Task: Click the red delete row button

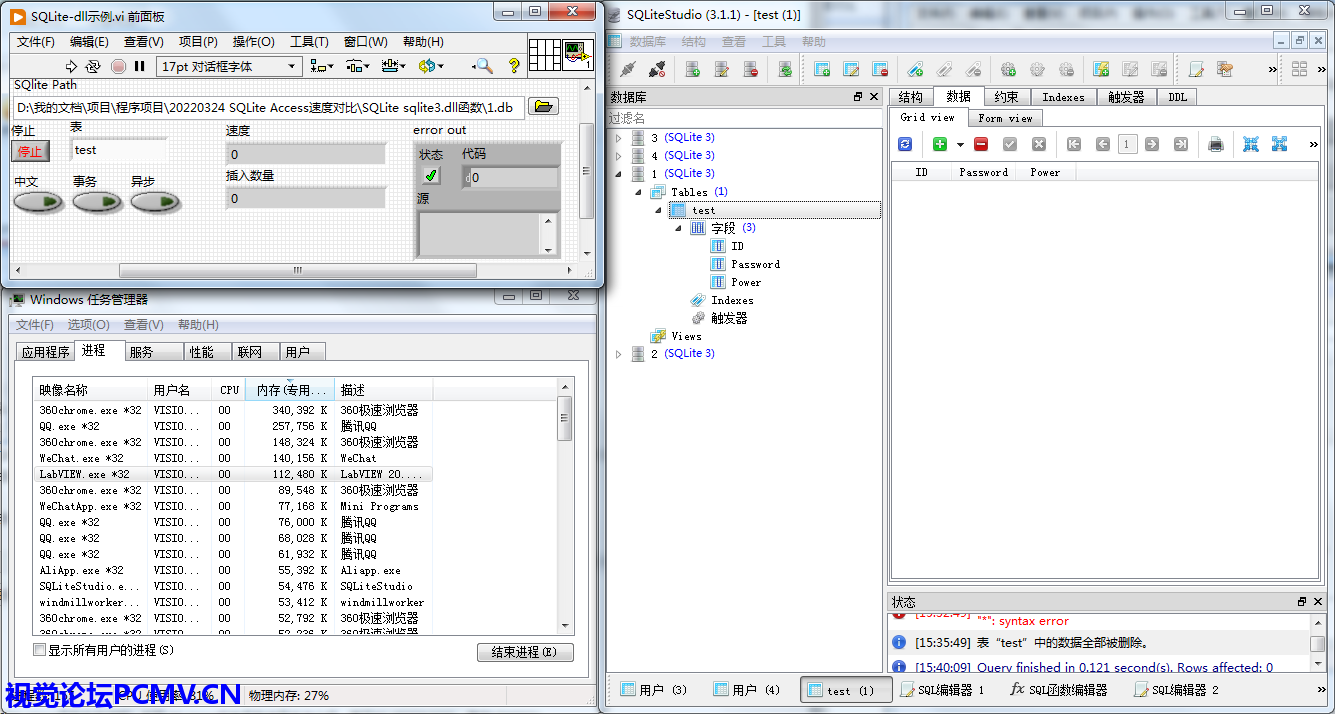Action: [981, 144]
